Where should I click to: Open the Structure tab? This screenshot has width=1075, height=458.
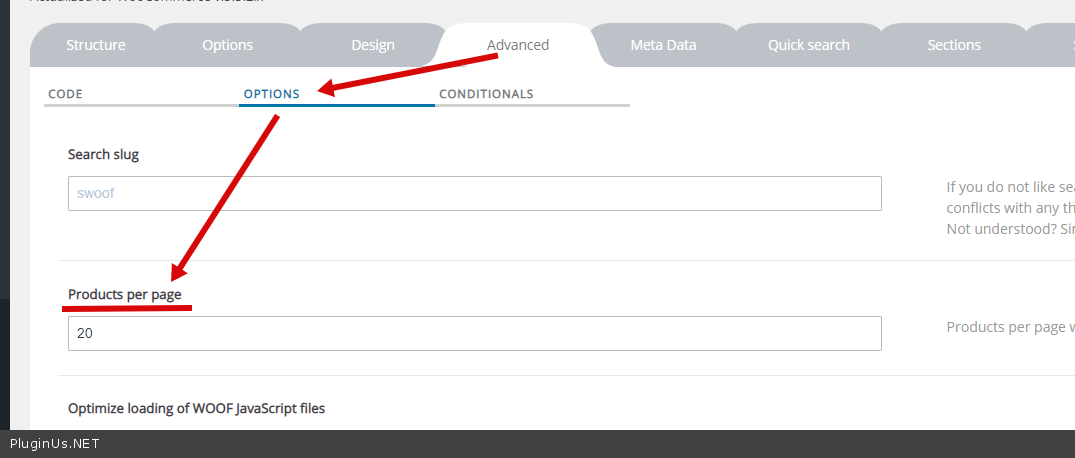96,45
